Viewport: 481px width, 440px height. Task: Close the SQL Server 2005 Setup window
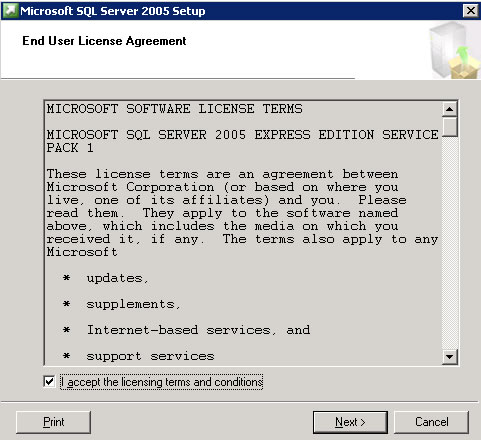coord(471,11)
